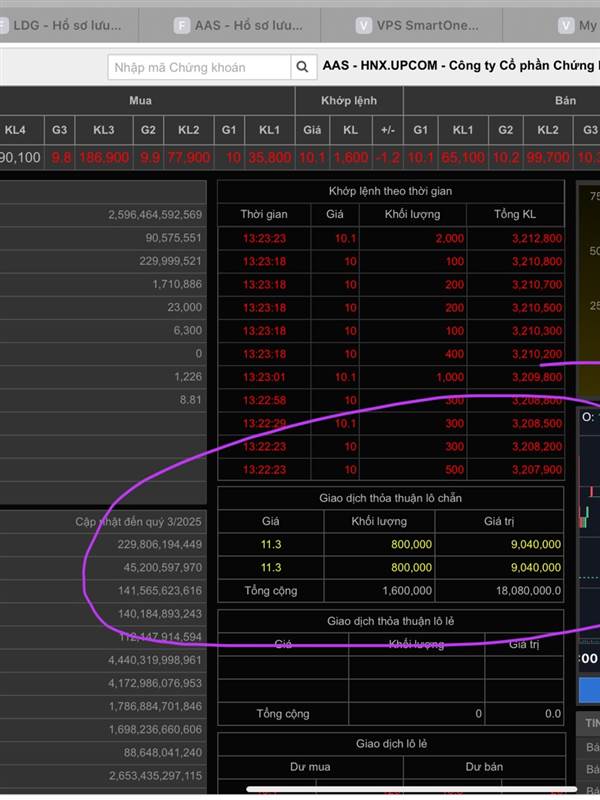Click the Khớp lệnh theo thời gian header

391,191
